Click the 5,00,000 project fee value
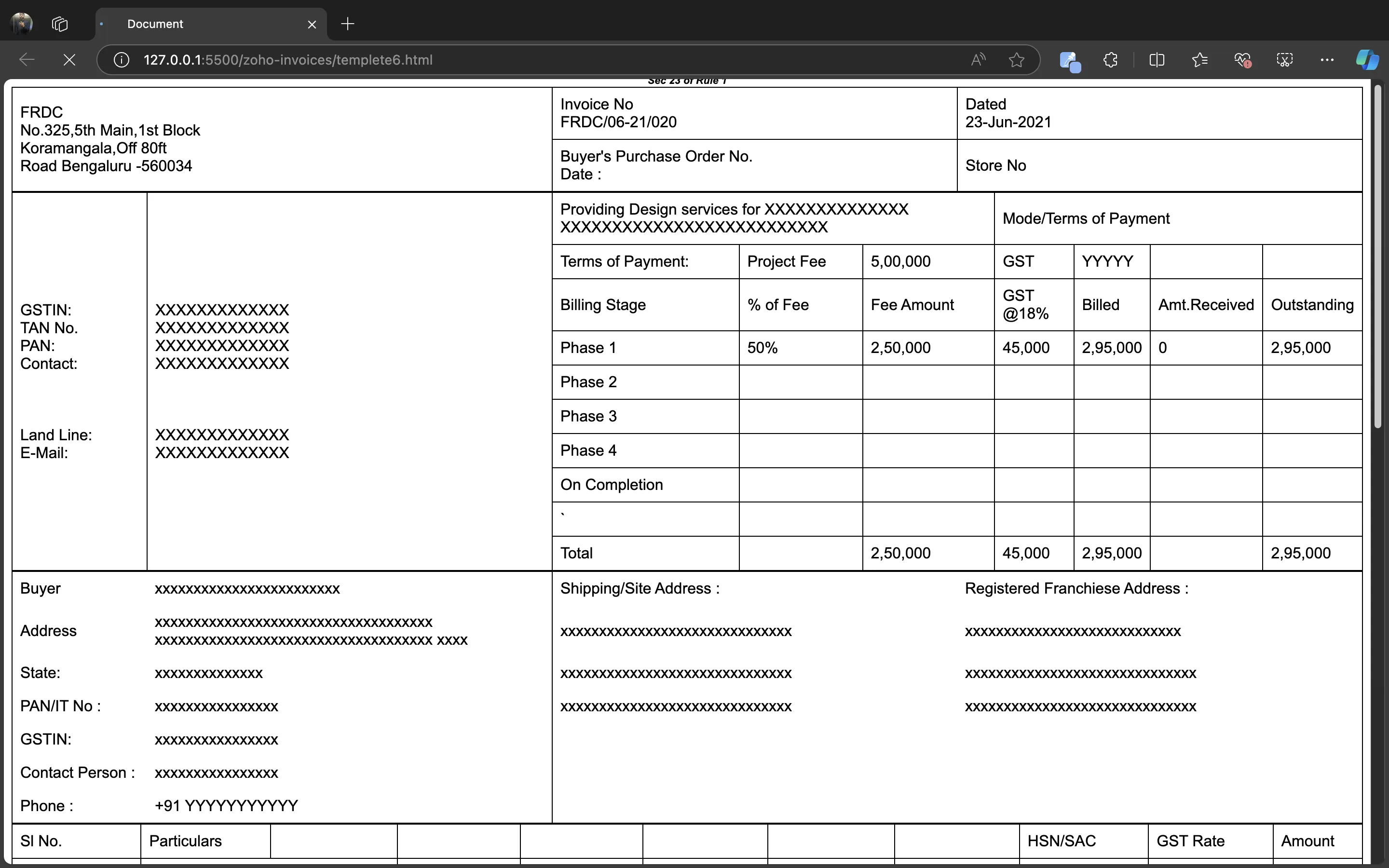1389x868 pixels. coord(900,262)
